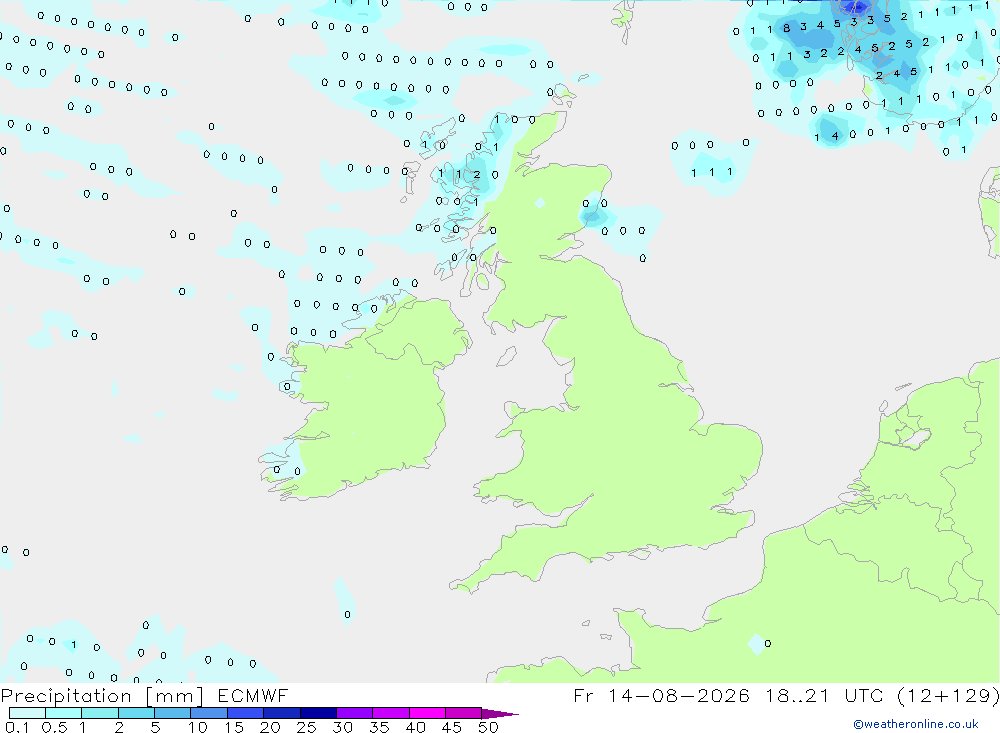Image resolution: width=1000 pixels, height=733 pixels.
Task: Click the 10 to 15 mm legend swatch
Action: [209, 713]
